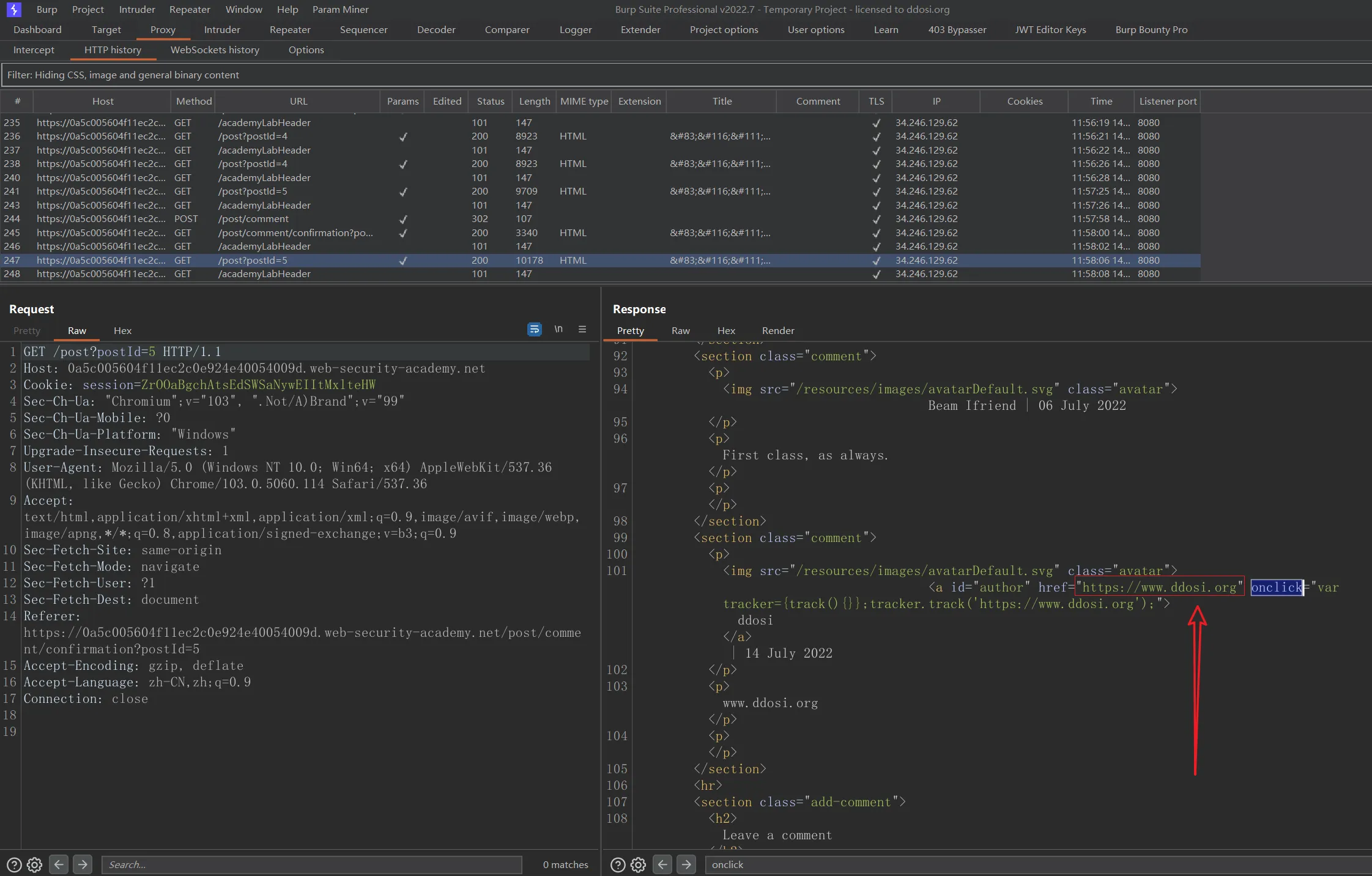1372x876 pixels.
Task: Go to previous match in Response search
Action: (662, 864)
